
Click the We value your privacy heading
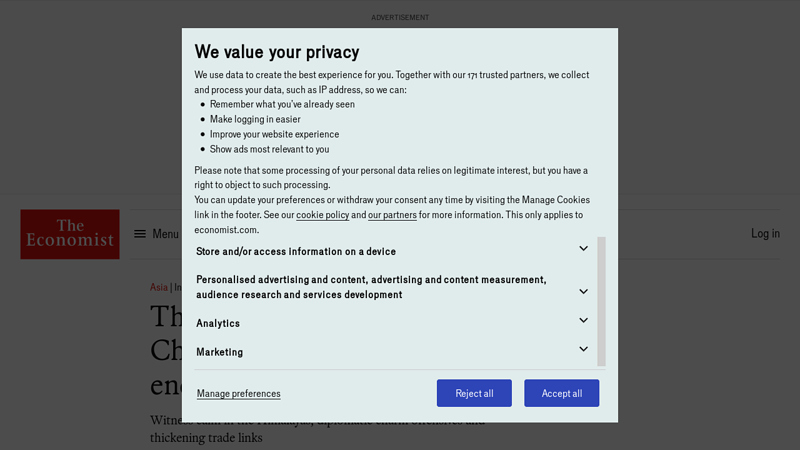coord(277,52)
